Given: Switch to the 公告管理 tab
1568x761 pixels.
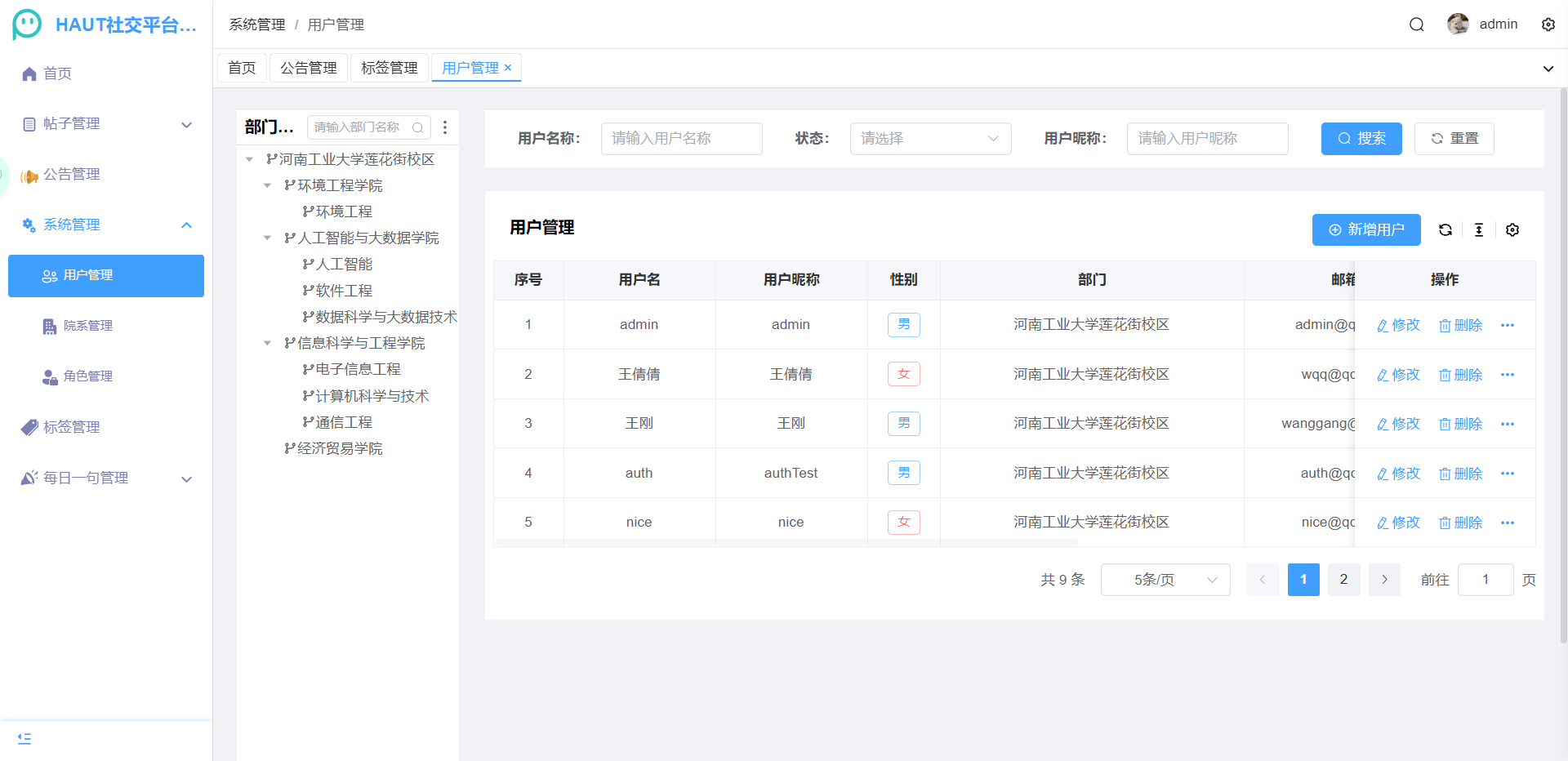Looking at the screenshot, I should 308,68.
